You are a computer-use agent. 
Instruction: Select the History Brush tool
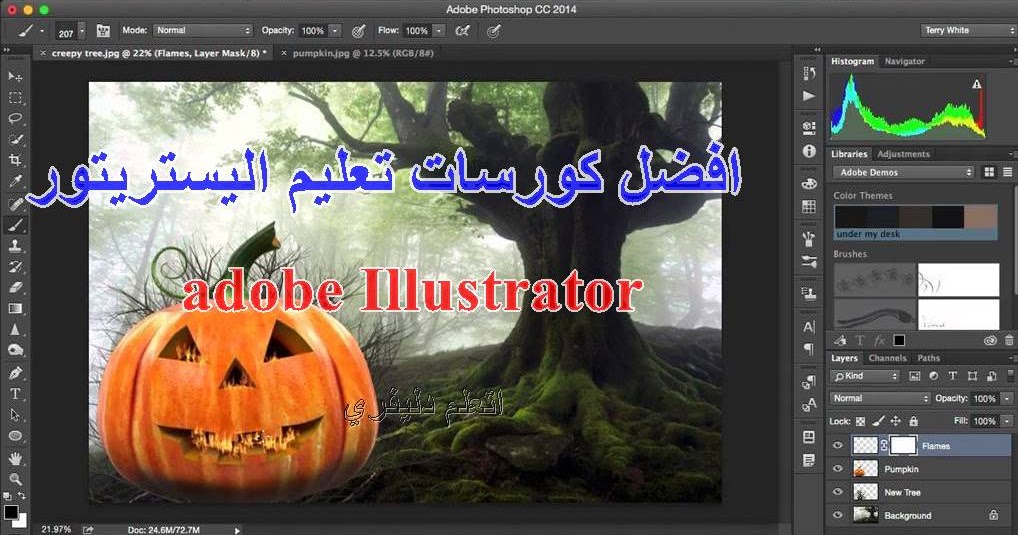pos(15,267)
